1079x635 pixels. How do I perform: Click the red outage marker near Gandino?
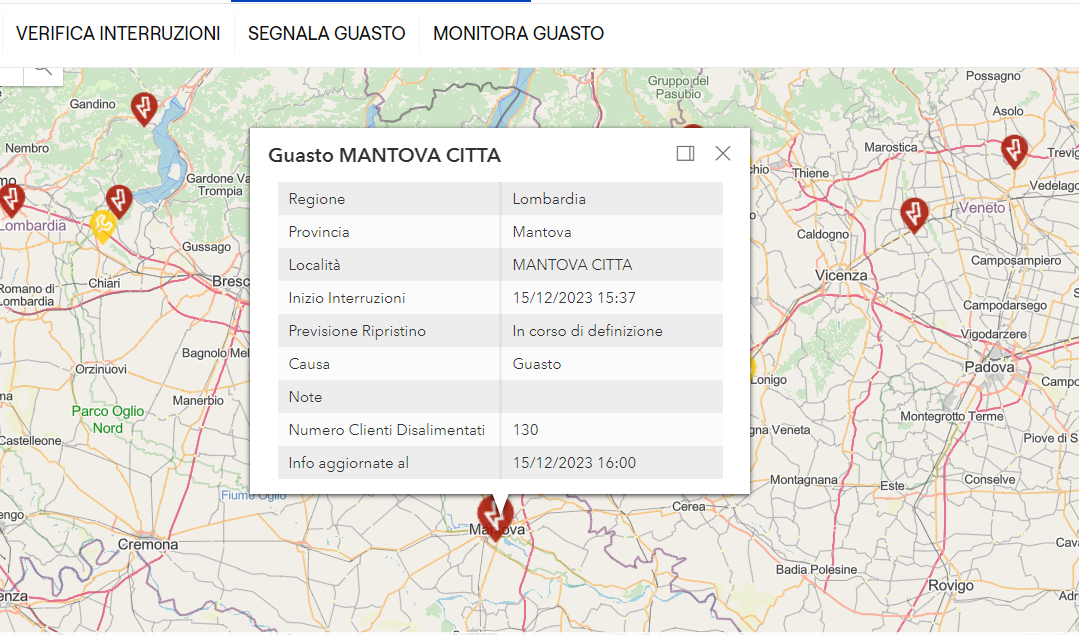(145, 106)
